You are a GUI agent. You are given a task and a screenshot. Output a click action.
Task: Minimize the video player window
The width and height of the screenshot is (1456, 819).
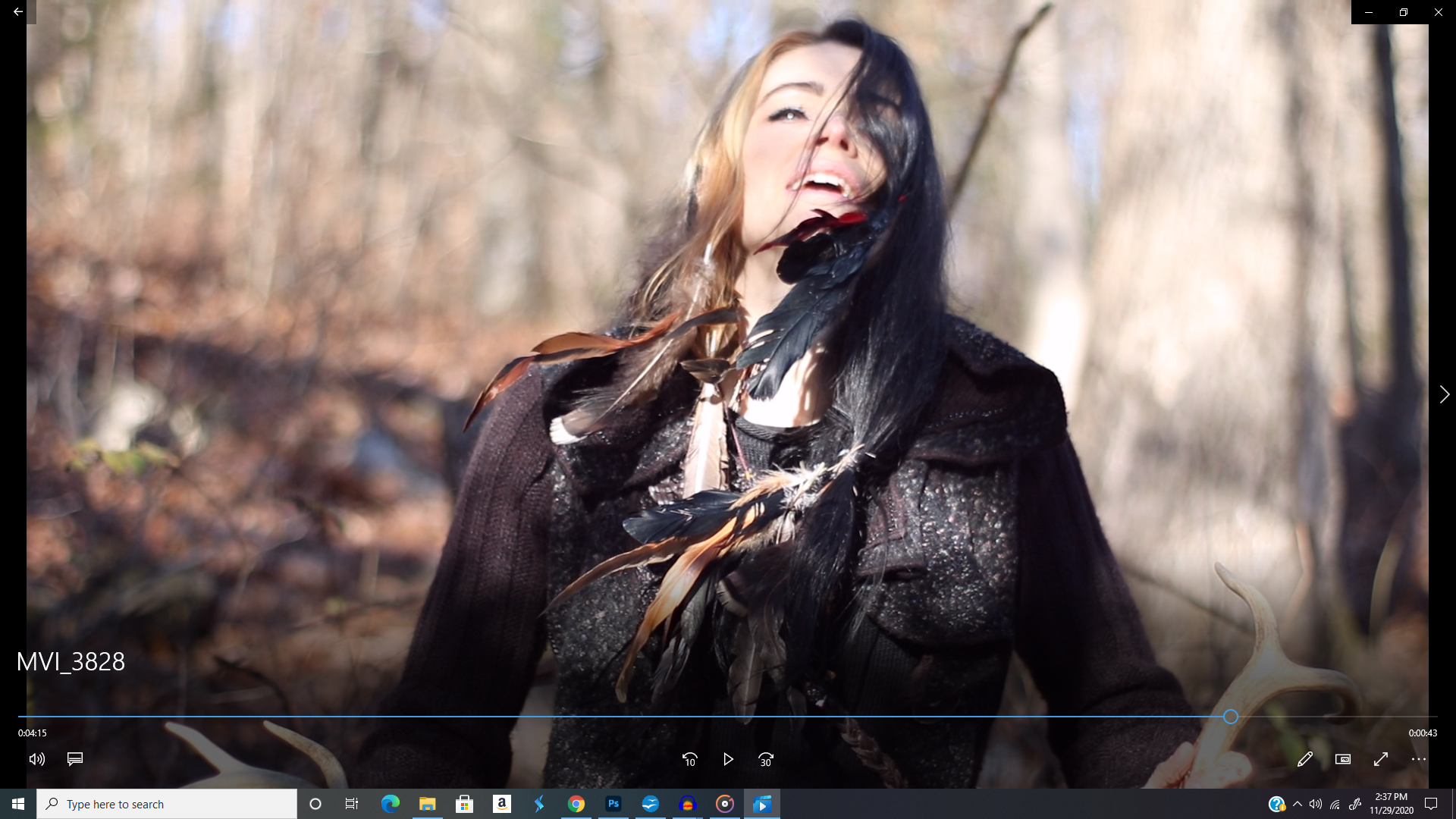pos(1369,12)
